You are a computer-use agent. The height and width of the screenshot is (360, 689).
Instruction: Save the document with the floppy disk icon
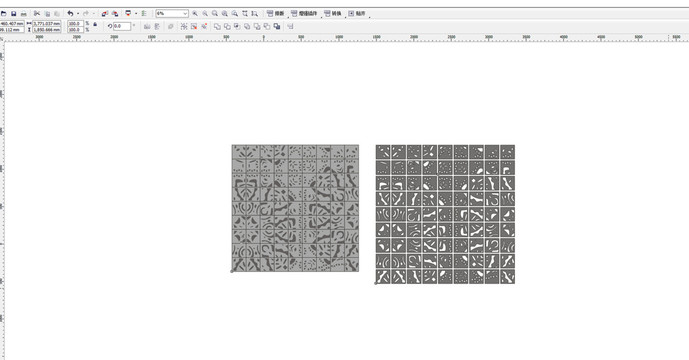pos(14,14)
